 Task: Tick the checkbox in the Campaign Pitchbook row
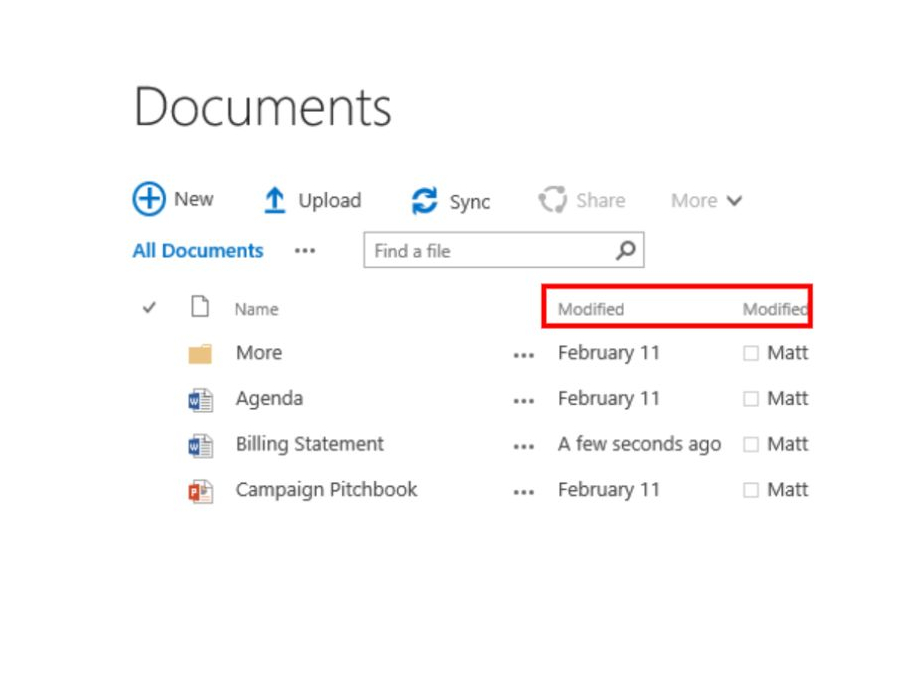point(751,491)
